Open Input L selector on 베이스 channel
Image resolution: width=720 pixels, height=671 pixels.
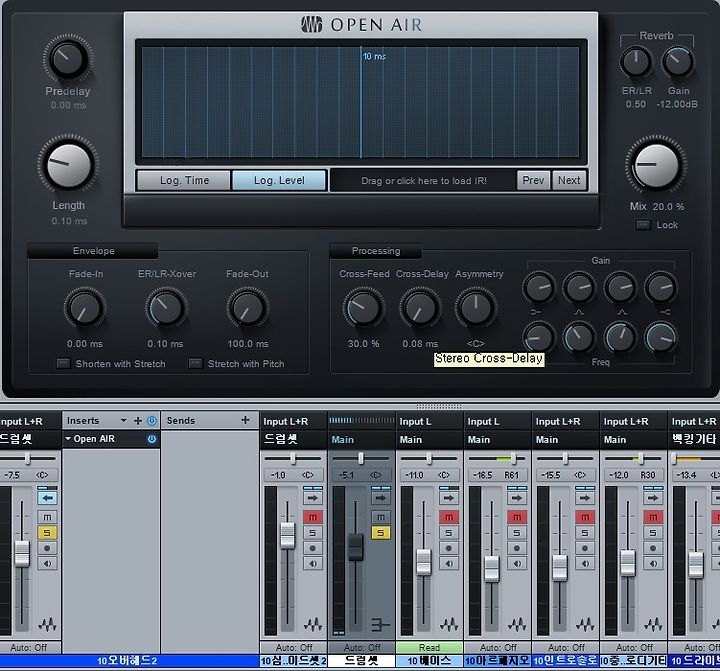429,421
